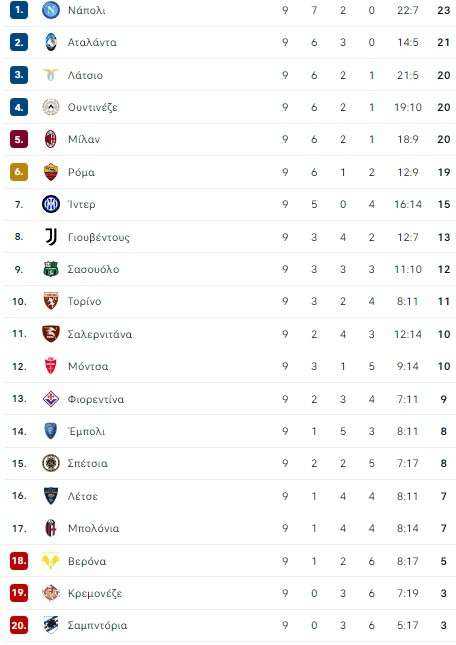
Task: Click the Sassuolo green crest icon
Action: tap(51, 269)
